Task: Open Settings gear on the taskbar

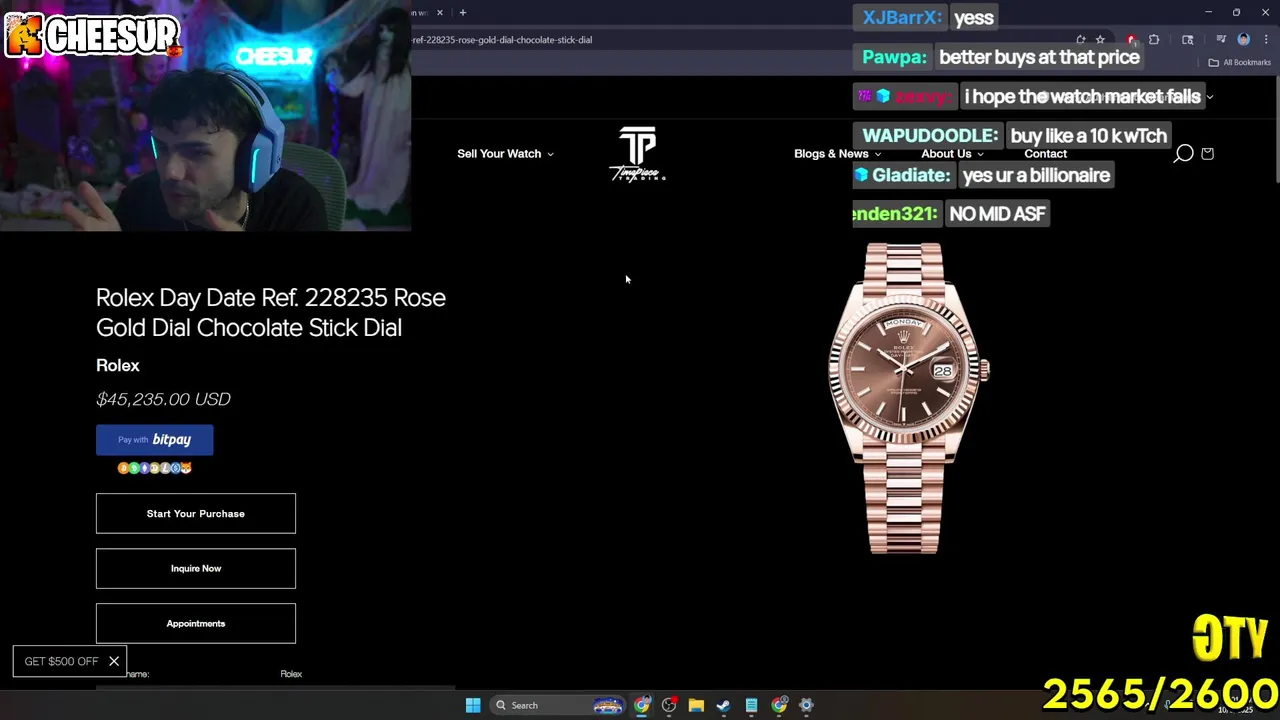Action: (x=806, y=705)
